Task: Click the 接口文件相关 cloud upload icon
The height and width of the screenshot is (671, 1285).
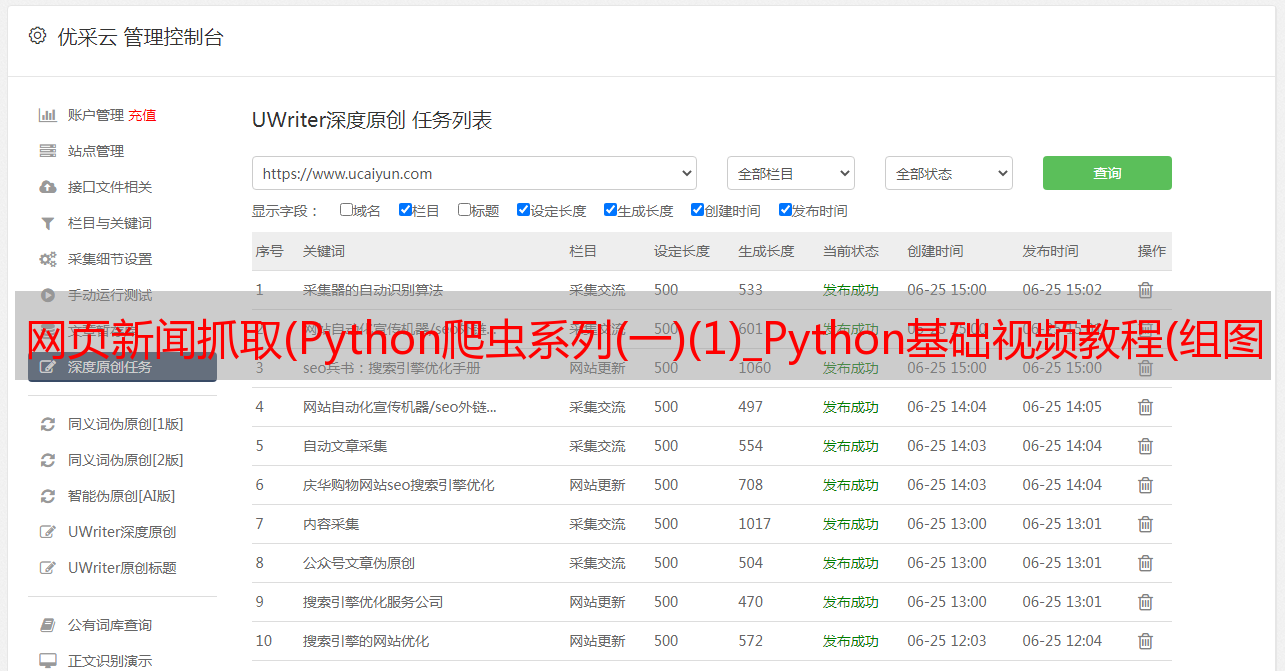Action: (x=47, y=187)
